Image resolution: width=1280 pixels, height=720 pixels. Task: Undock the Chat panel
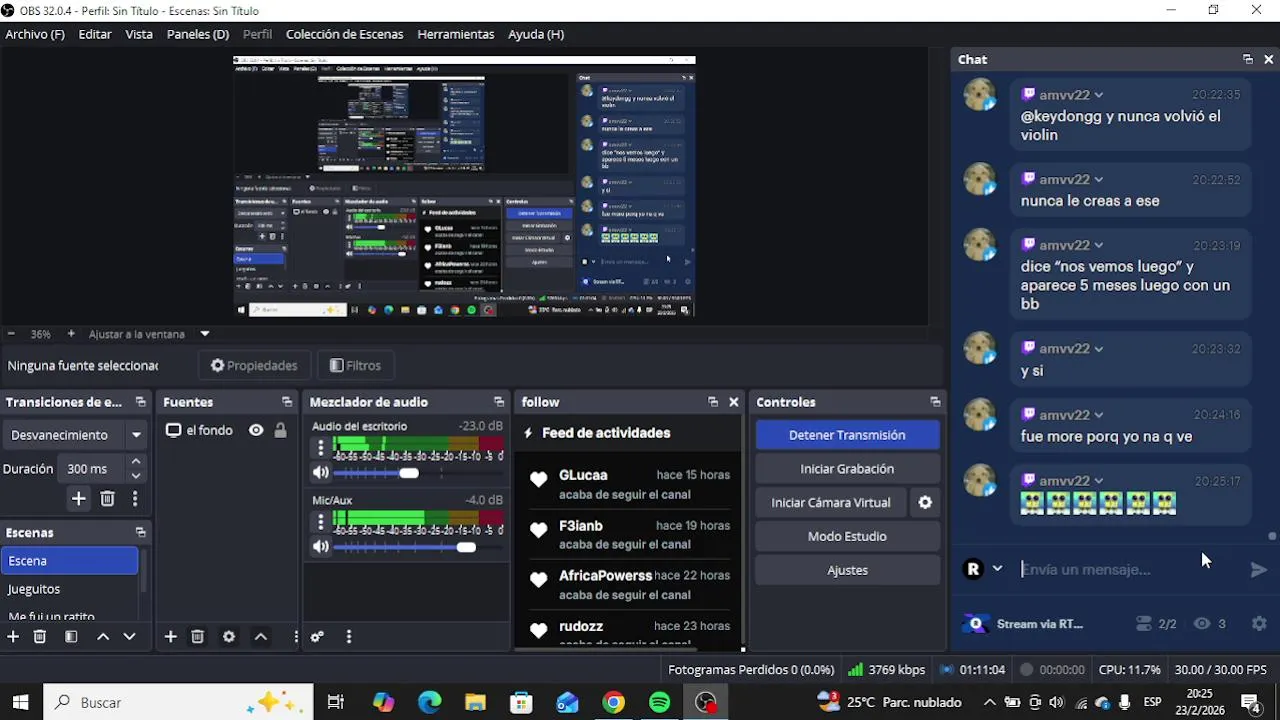pyautogui.click(x=1247, y=59)
